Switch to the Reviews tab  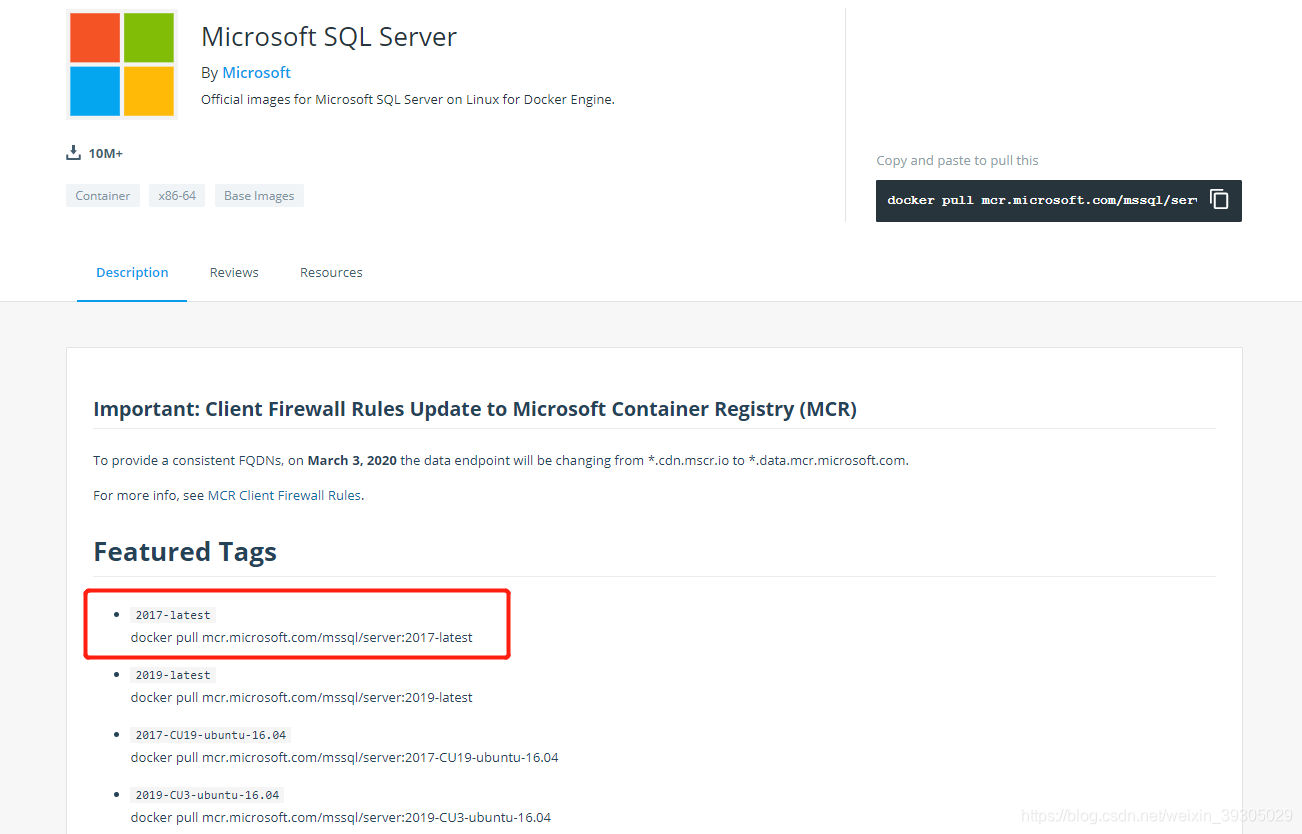tap(234, 272)
